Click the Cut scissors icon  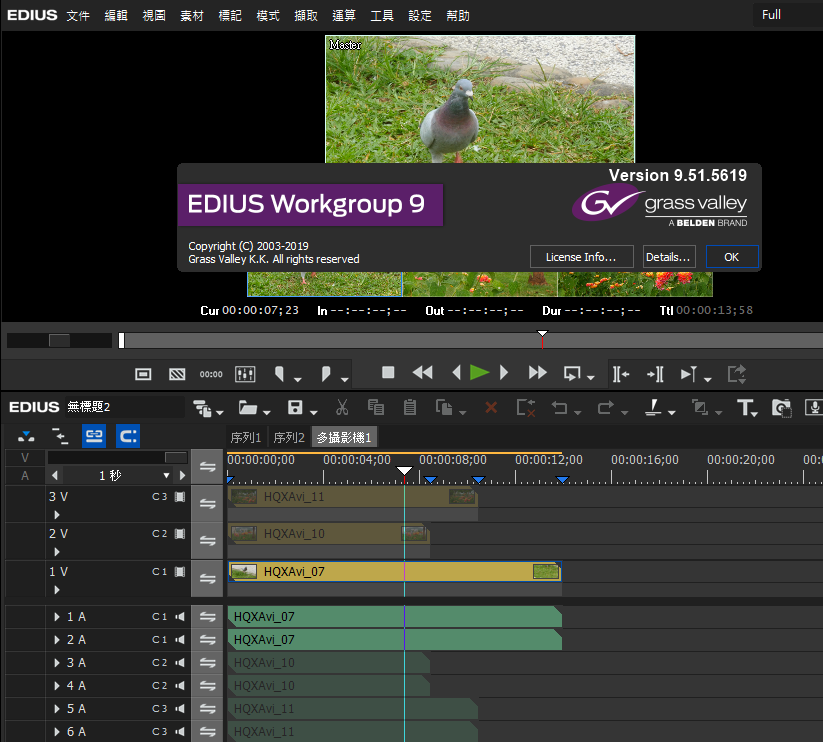[x=341, y=407]
